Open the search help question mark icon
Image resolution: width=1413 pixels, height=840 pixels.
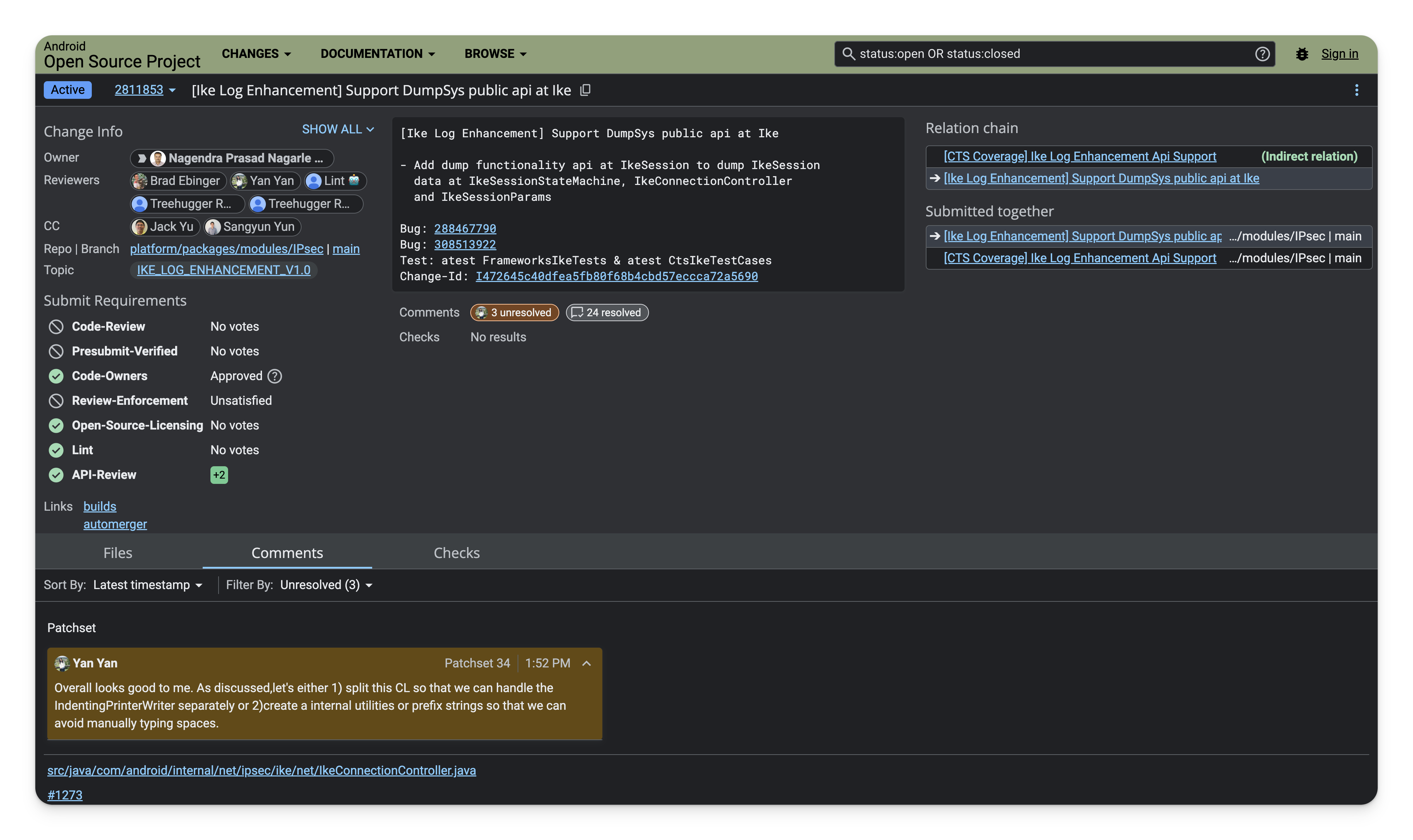(1263, 53)
